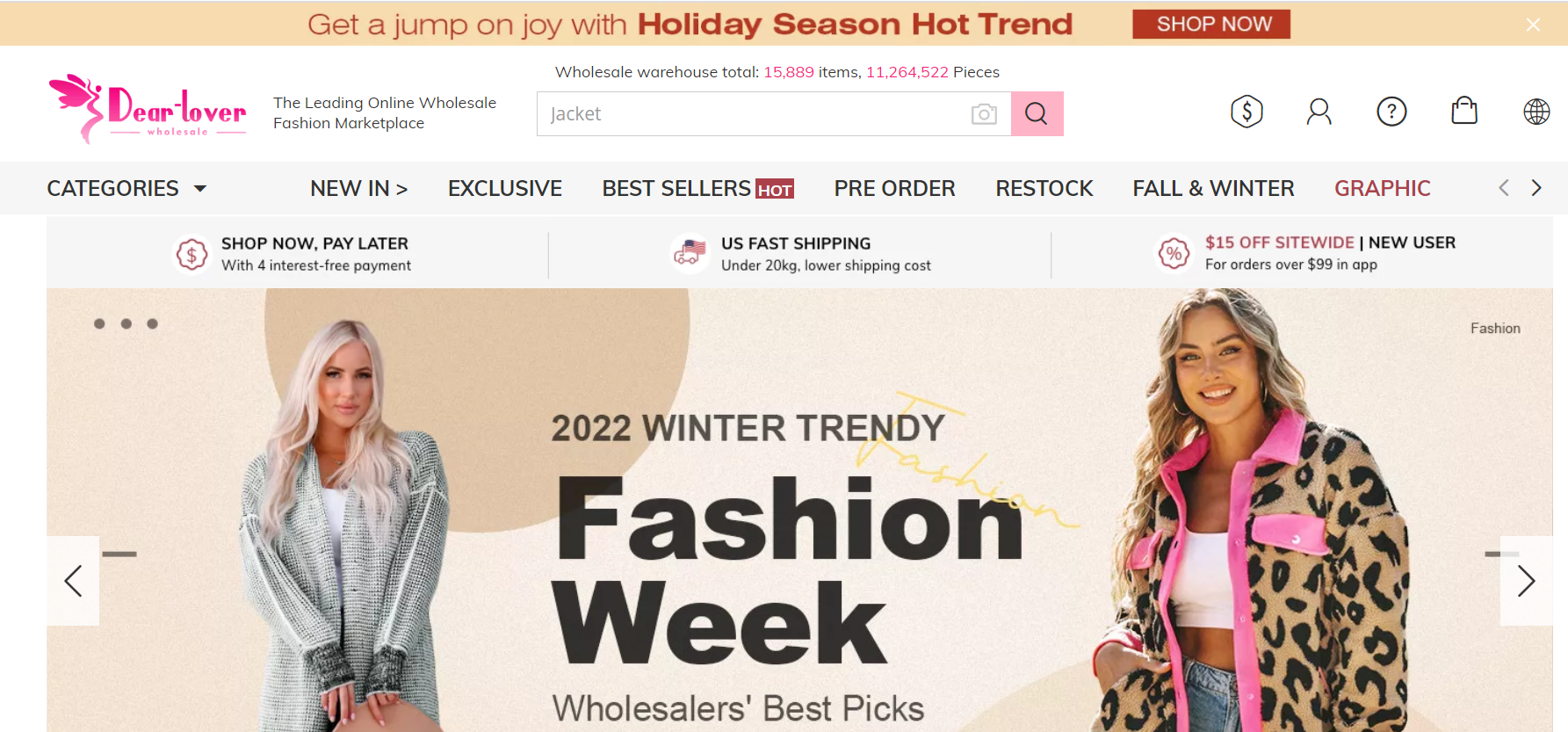Viewport: 1568px width, 732px height.
Task: Show next navigation menu items
Action: point(1536,187)
